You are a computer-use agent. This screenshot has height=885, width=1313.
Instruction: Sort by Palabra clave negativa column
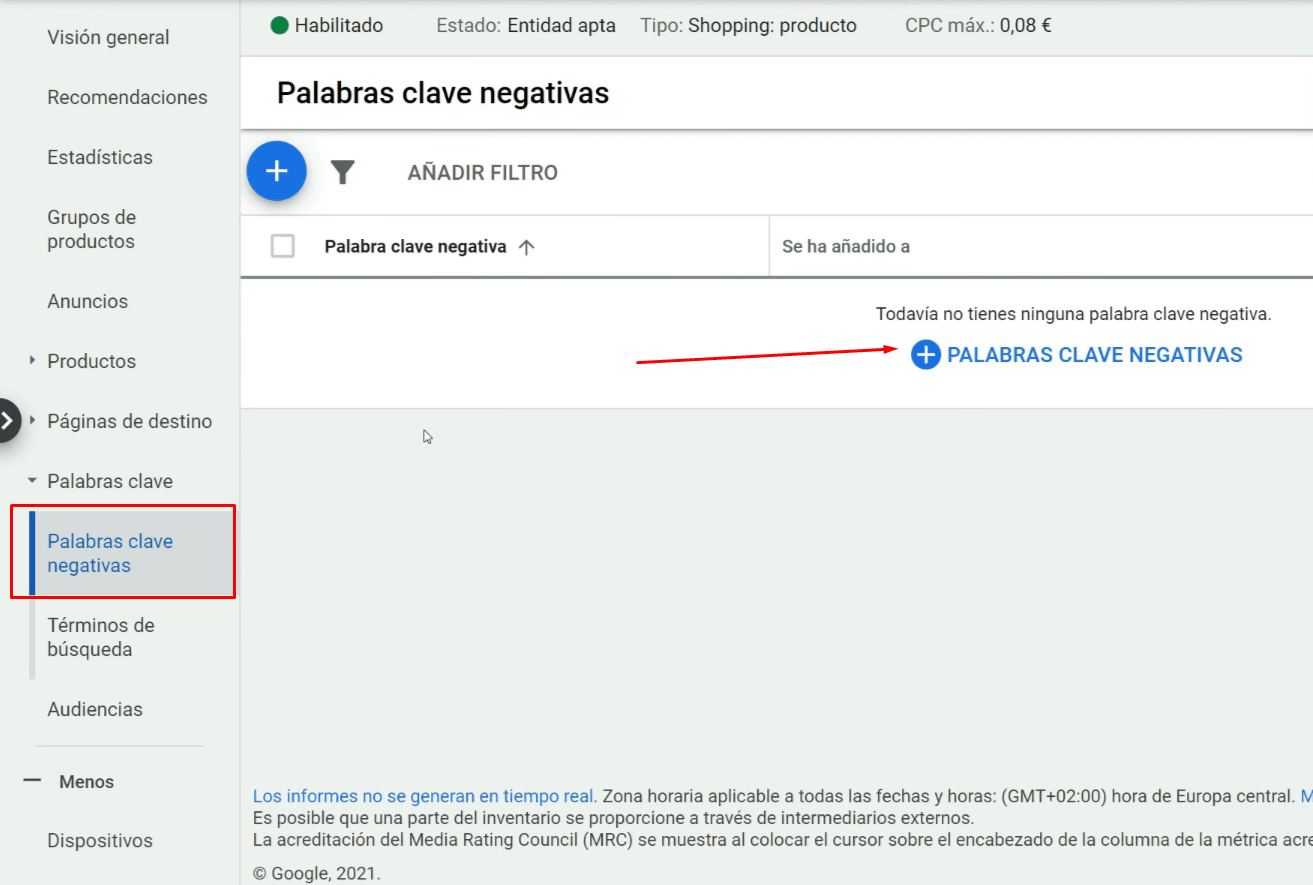415,247
